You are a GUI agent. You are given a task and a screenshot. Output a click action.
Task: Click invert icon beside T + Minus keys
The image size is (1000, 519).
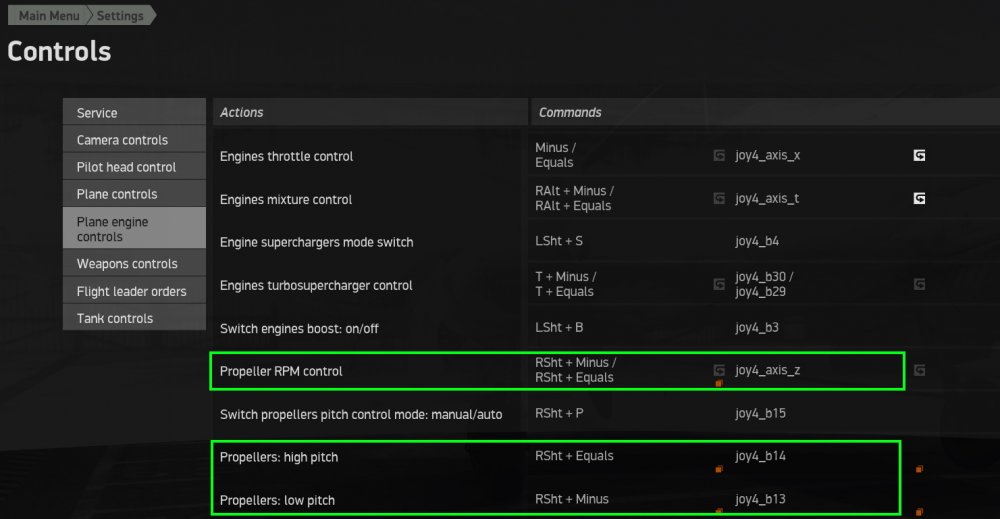tap(719, 285)
